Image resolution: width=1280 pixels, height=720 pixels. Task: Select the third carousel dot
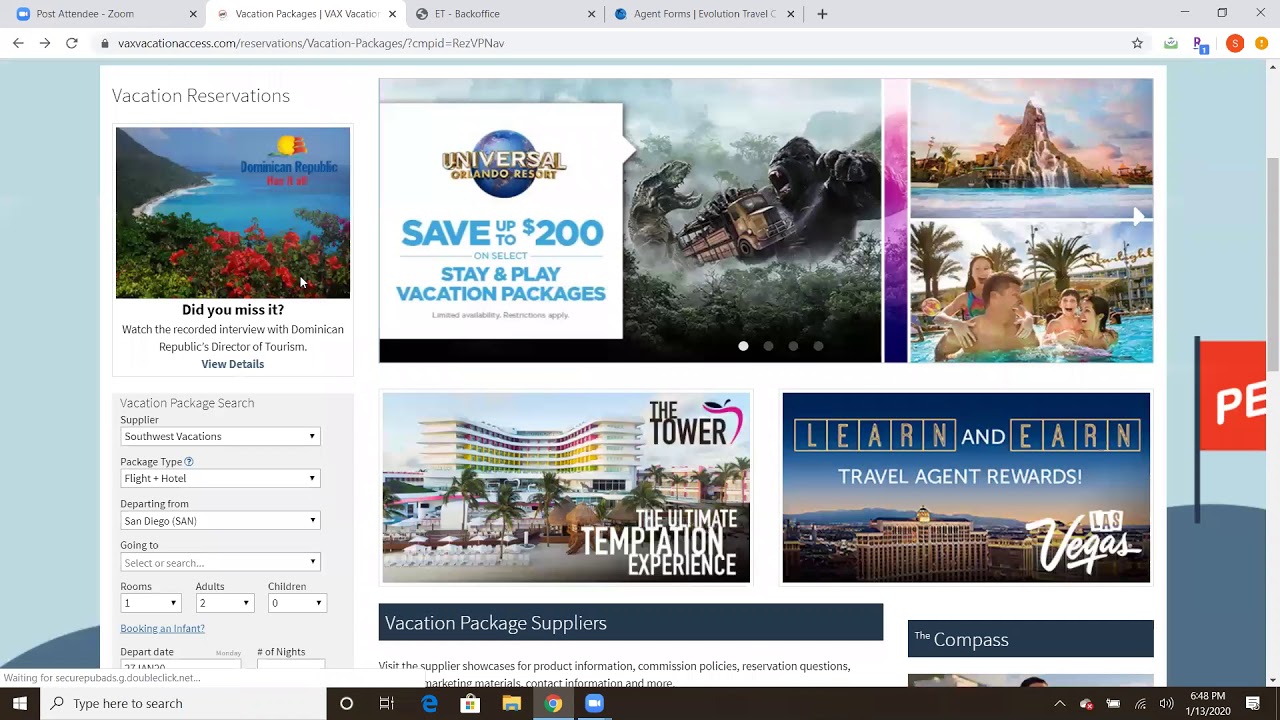coord(793,346)
